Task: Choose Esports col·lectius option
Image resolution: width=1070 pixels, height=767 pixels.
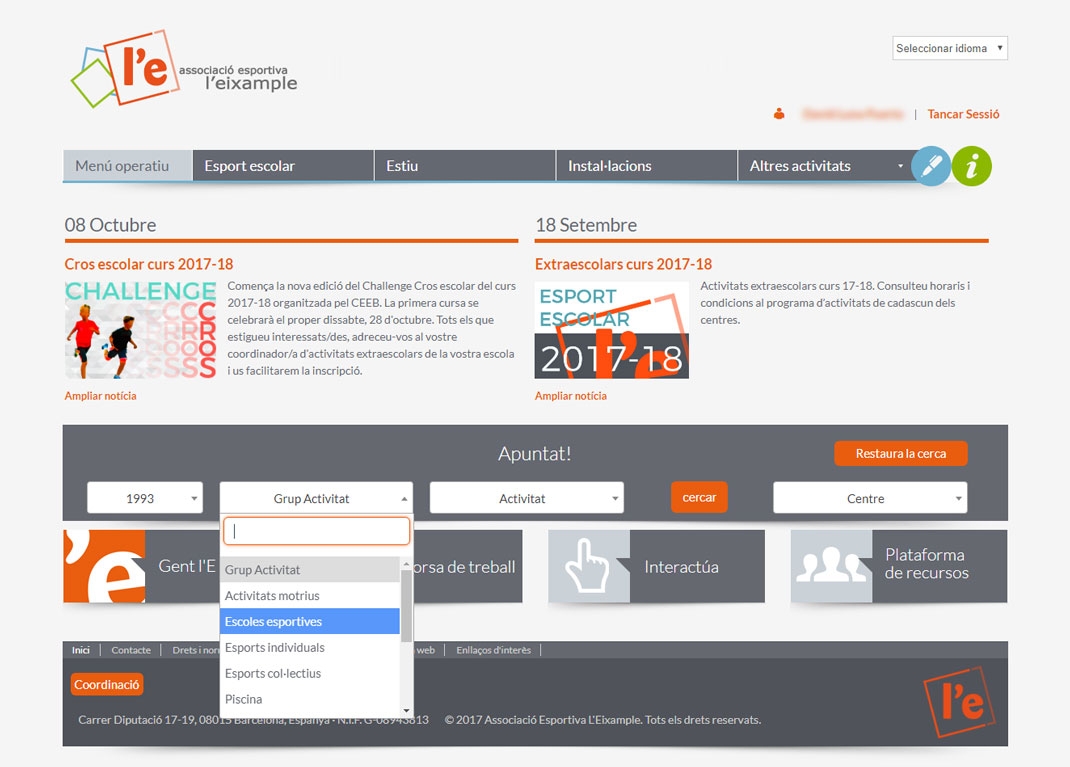Action: 310,674
